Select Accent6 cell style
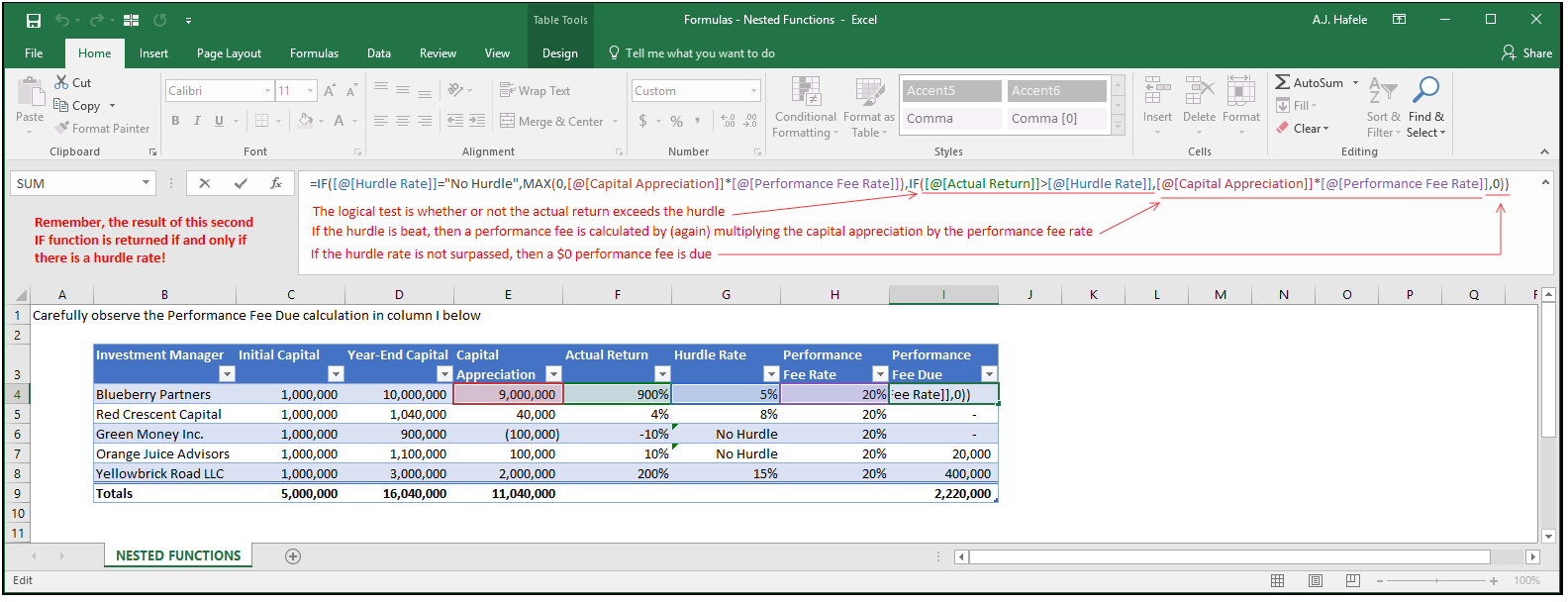Image resolution: width=1568 pixels, height=602 pixels. tap(1057, 91)
